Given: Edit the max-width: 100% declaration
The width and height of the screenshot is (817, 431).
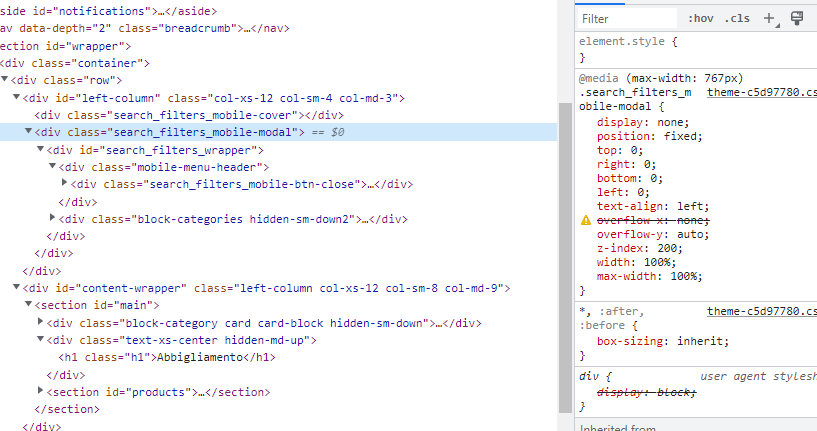Looking at the screenshot, I should tap(650, 277).
